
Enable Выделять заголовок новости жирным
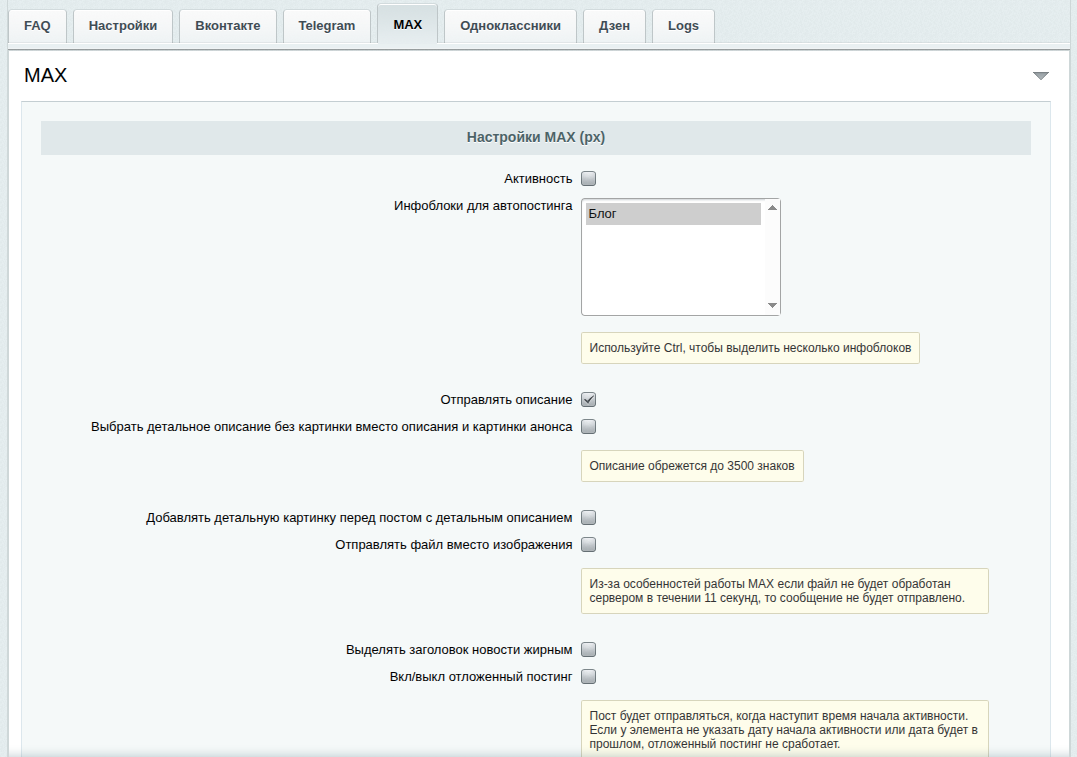(x=589, y=650)
